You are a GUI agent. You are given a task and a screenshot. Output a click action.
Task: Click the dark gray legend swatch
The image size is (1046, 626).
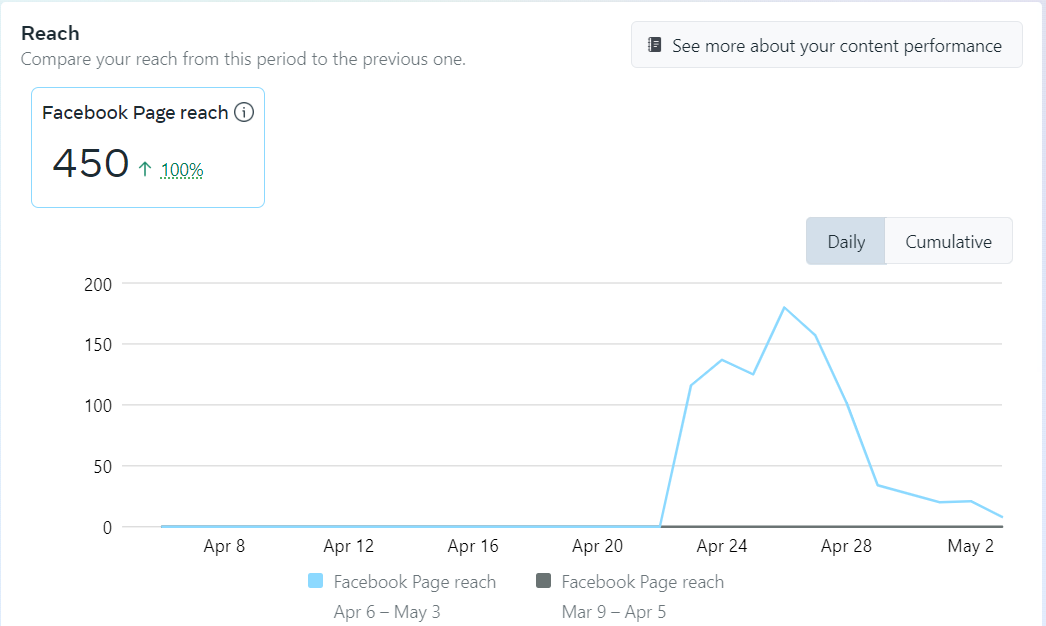(x=544, y=581)
